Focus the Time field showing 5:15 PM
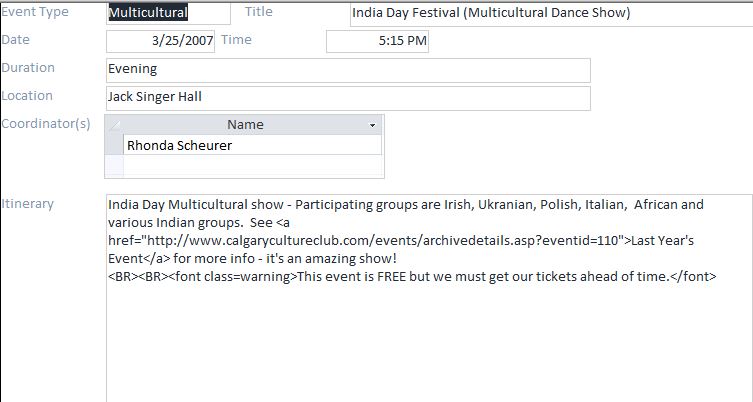 pos(377,41)
